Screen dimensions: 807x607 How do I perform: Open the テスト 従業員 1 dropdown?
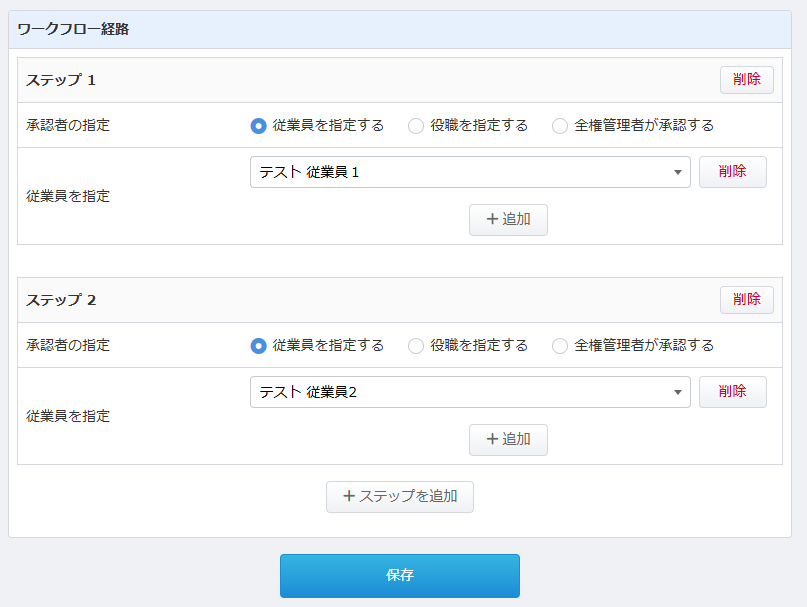(470, 172)
